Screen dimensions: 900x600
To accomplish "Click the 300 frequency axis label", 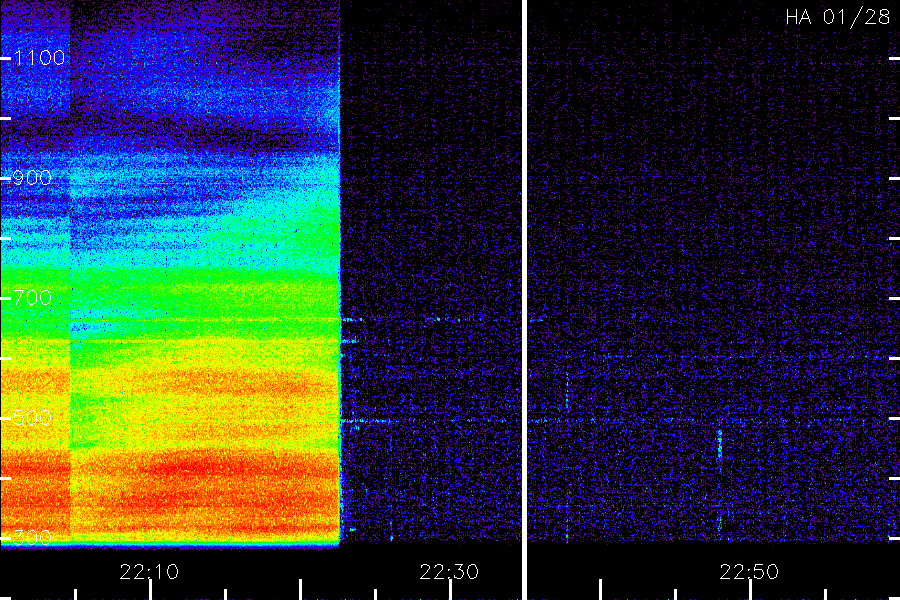I will pos(32,537).
